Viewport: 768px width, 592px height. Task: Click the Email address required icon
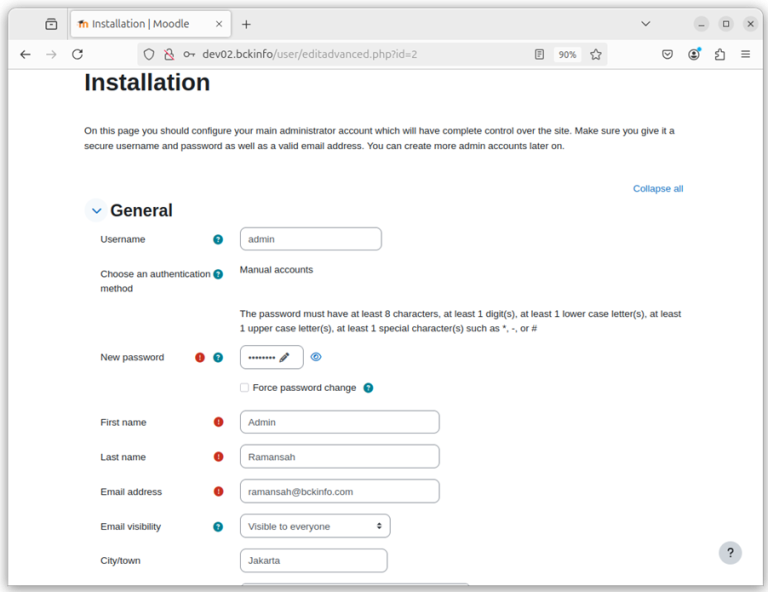[218, 491]
